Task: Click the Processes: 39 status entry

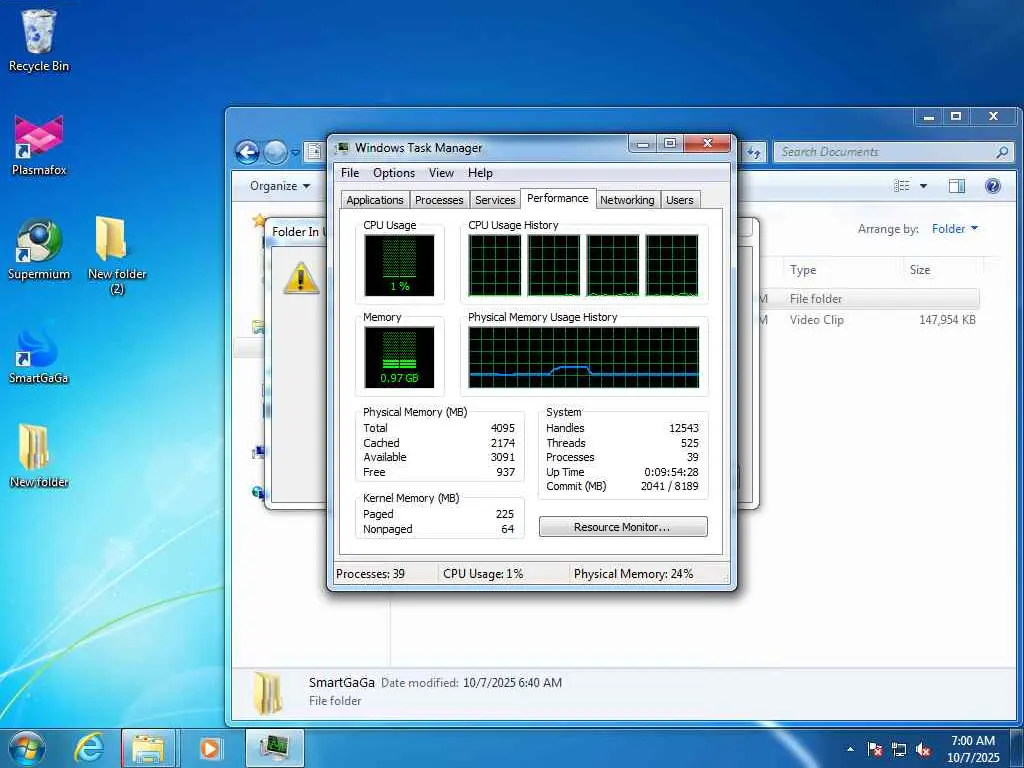Action: pos(370,574)
